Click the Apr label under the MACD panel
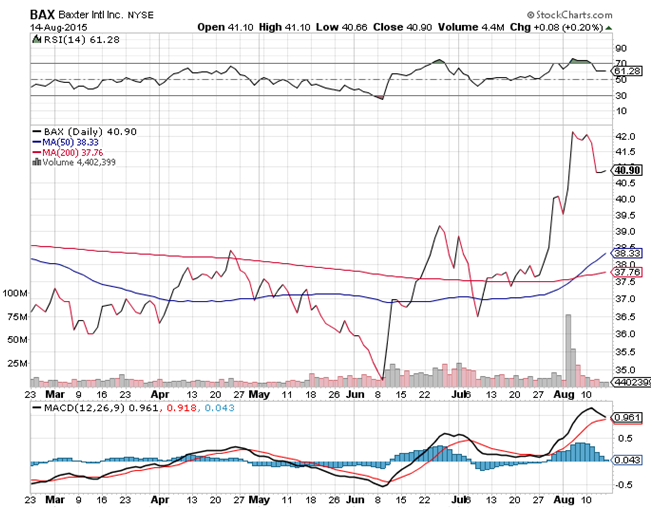This screenshot has height=510, width=652. tap(160, 499)
